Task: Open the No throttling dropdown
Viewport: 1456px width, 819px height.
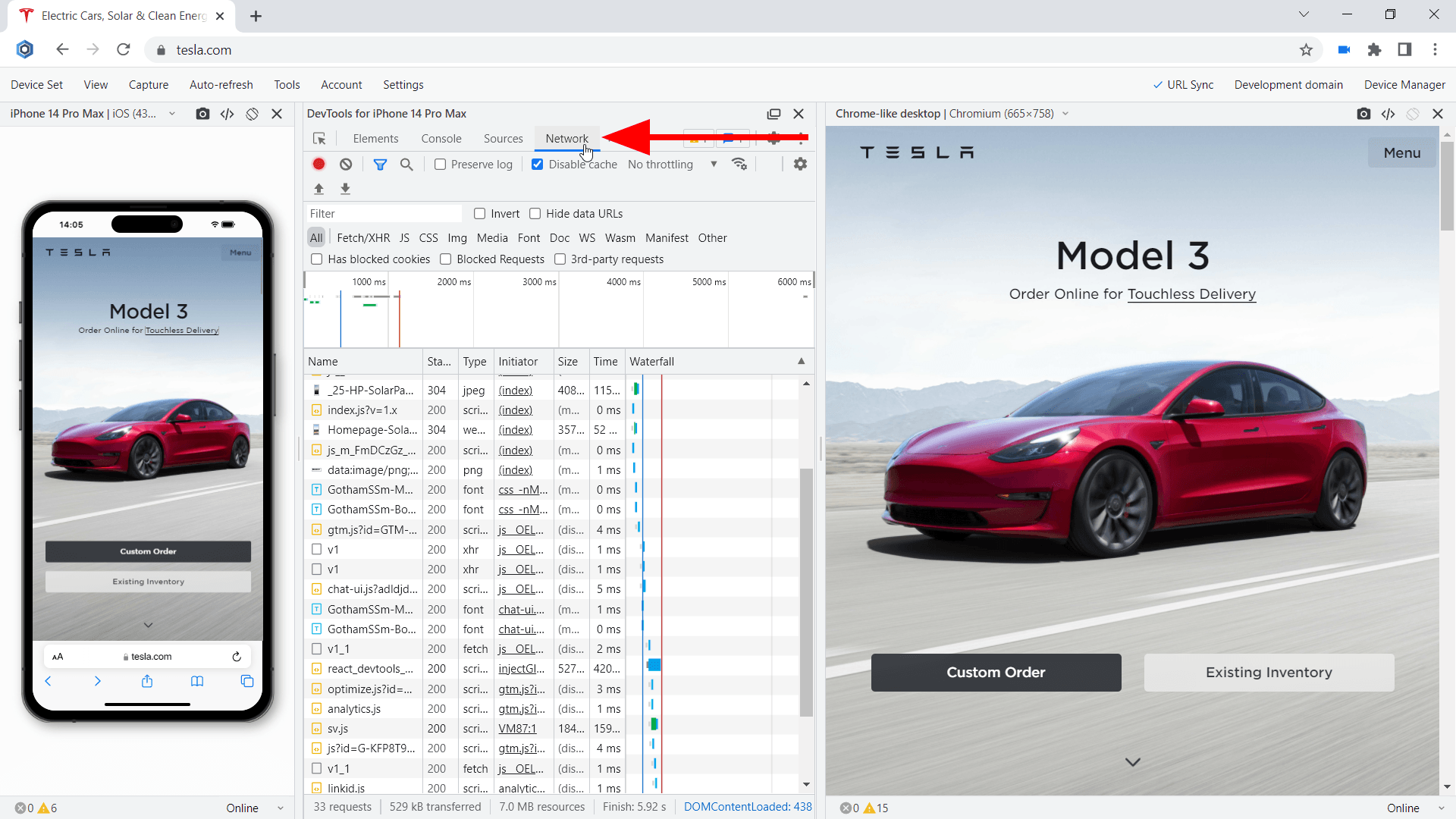Action: tap(672, 165)
